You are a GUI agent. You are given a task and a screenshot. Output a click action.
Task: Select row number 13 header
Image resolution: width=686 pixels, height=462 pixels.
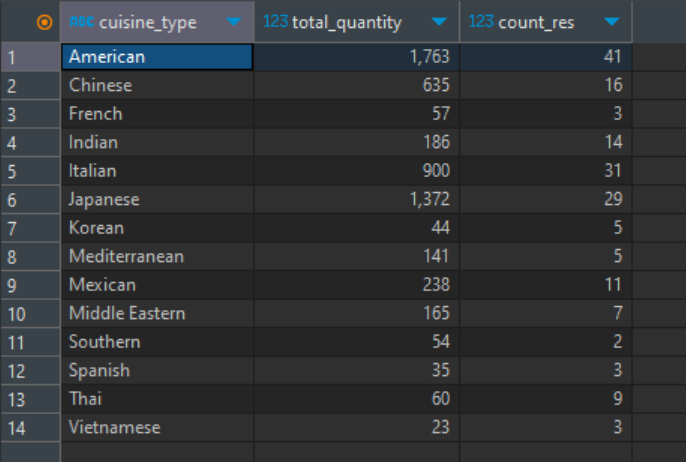click(x=30, y=399)
